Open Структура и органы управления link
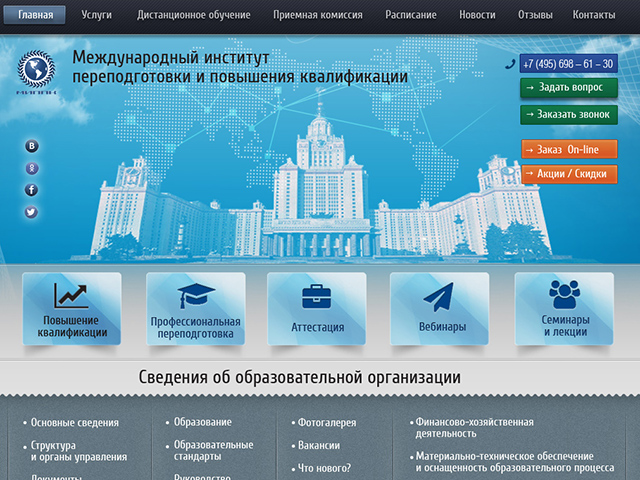This screenshot has width=640, height=480. (79, 451)
